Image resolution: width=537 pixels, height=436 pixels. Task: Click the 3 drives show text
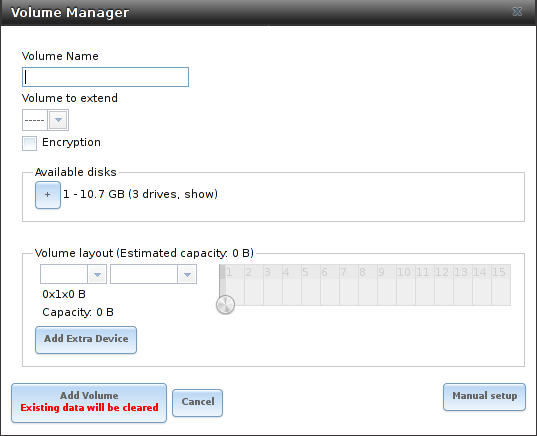point(175,194)
